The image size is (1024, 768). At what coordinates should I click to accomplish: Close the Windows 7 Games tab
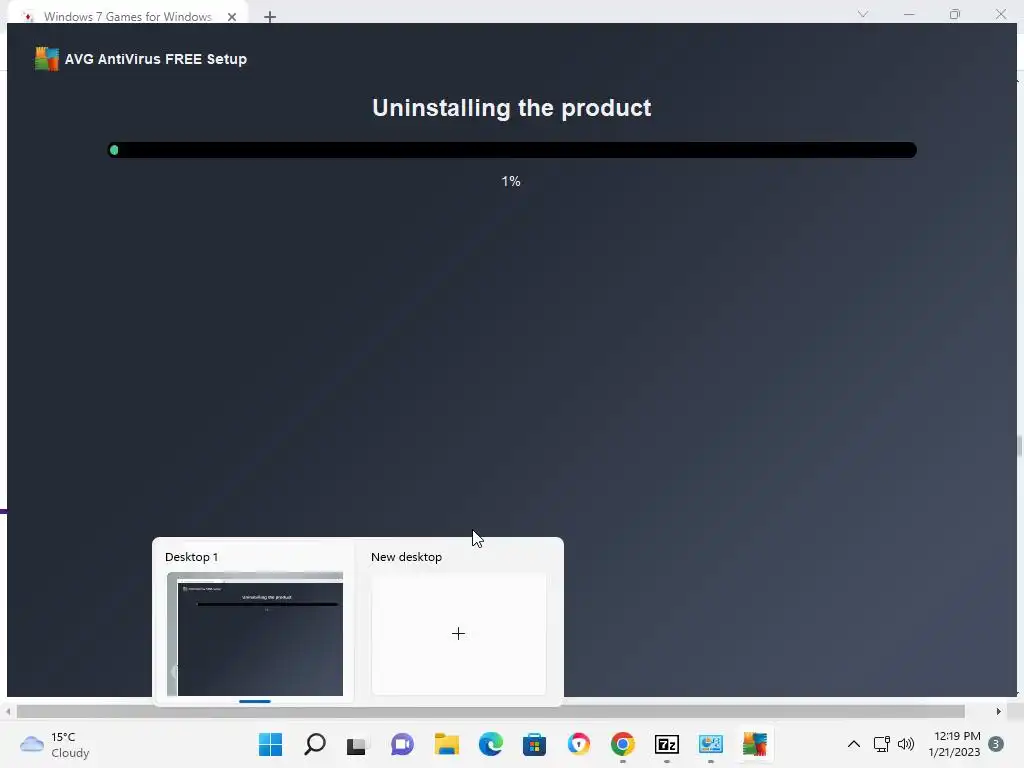pyautogui.click(x=232, y=17)
